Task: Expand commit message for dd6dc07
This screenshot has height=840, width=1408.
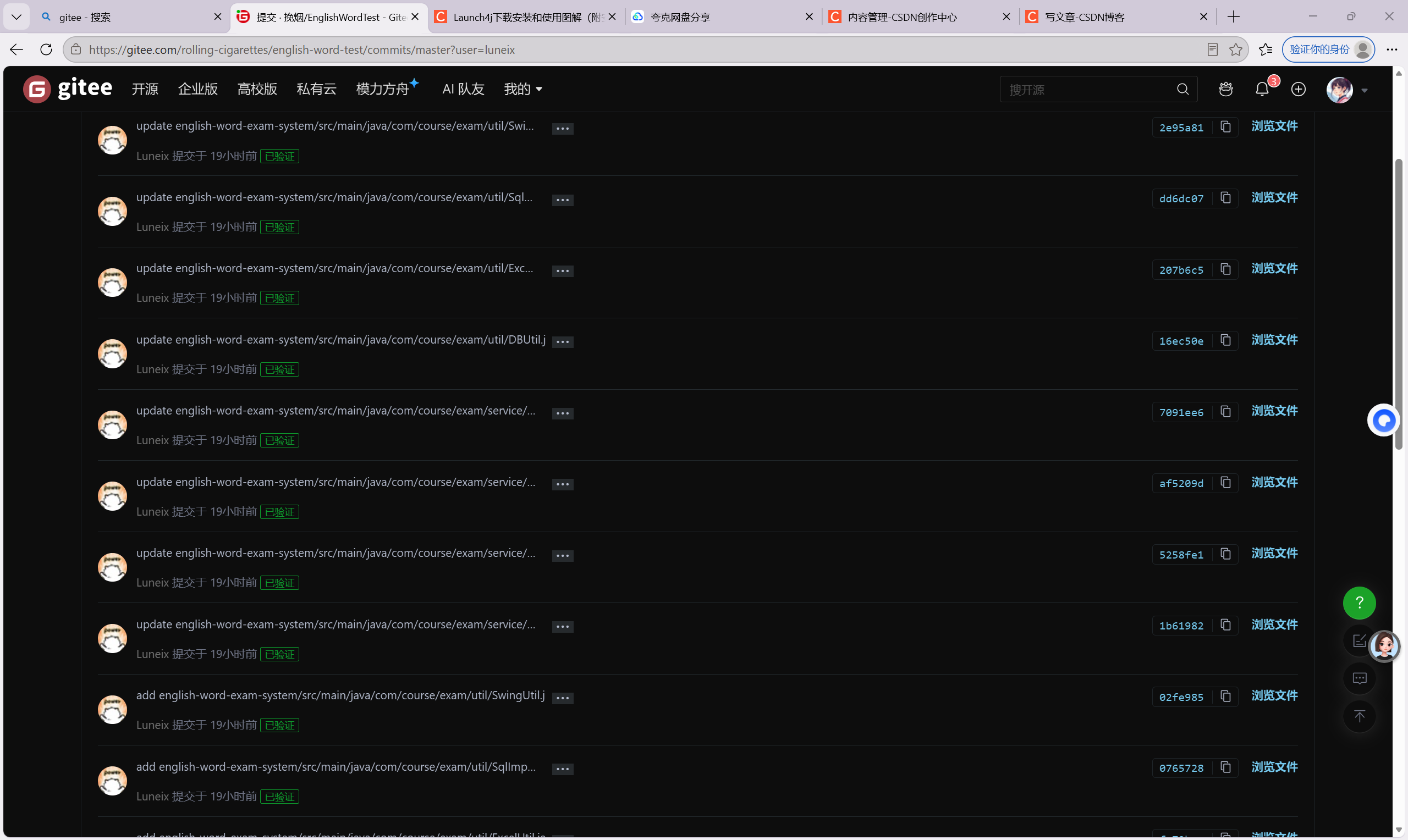Action: [x=562, y=200]
